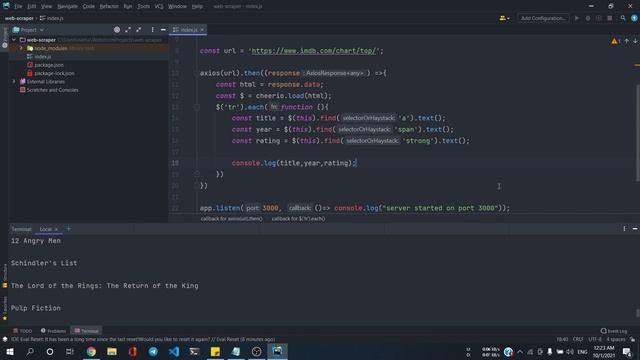640x360 pixels.
Task: Open the Tools menu
Action: click(x=143, y=7)
